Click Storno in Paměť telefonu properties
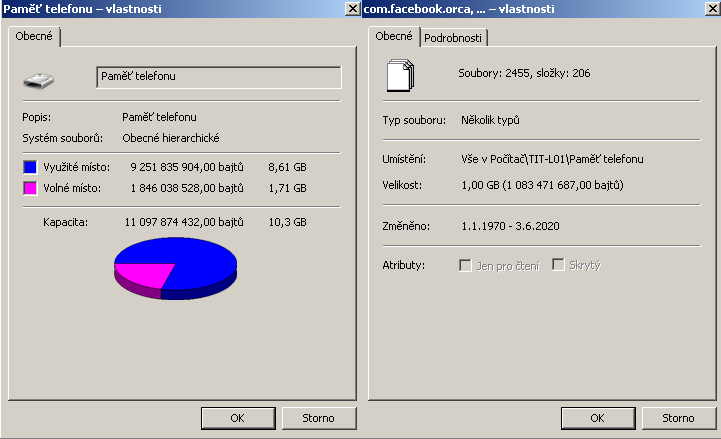Image resolution: width=721 pixels, height=439 pixels. (318, 418)
